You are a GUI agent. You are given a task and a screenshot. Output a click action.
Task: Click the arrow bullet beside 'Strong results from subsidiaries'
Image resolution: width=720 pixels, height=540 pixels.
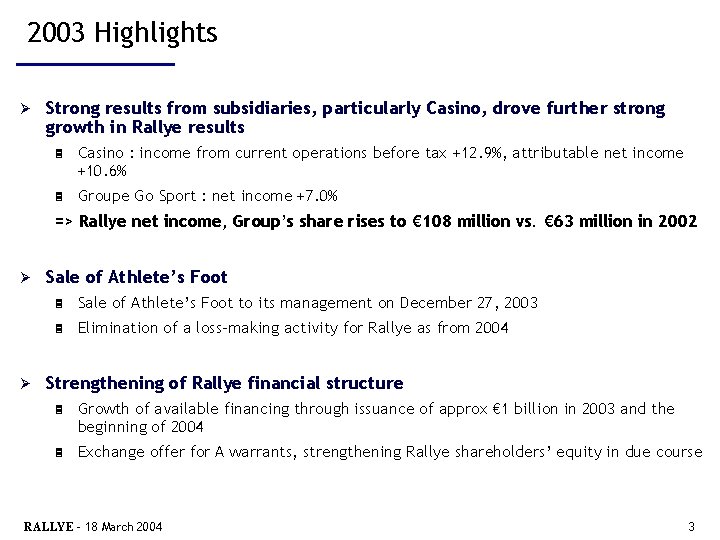coord(30,108)
